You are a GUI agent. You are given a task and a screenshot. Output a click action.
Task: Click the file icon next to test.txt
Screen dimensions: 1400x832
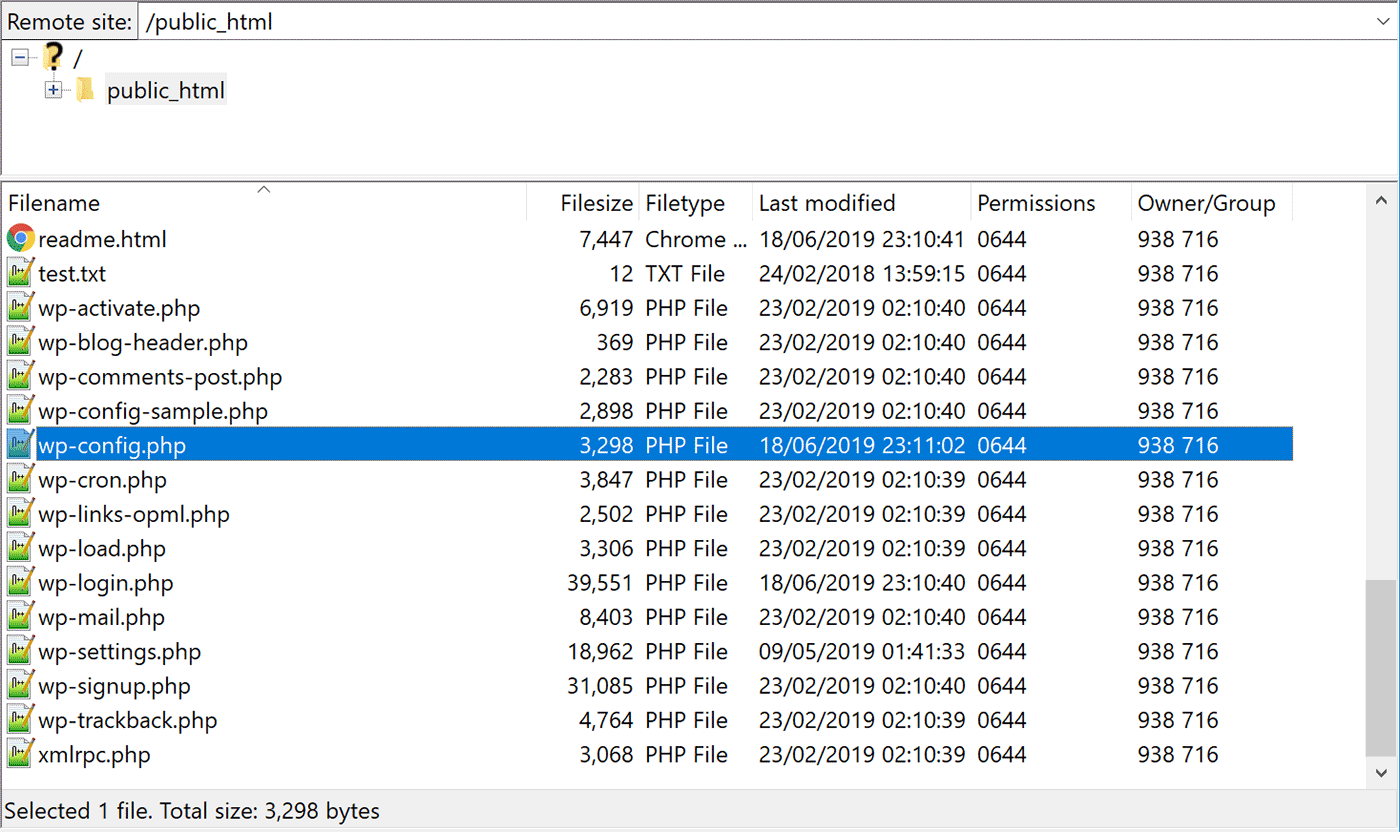21,273
